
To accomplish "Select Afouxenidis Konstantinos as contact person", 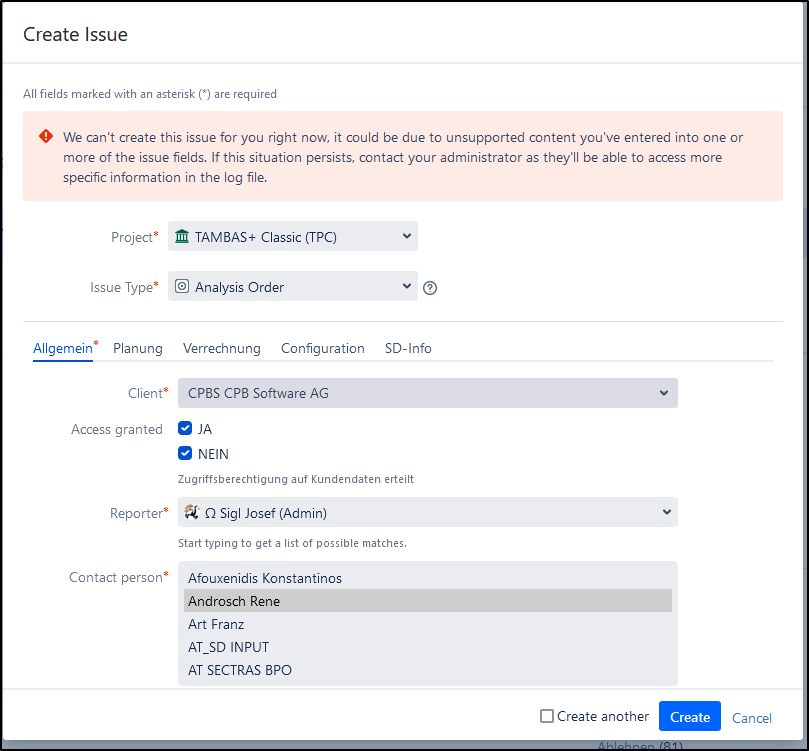I will pyautogui.click(x=265, y=578).
